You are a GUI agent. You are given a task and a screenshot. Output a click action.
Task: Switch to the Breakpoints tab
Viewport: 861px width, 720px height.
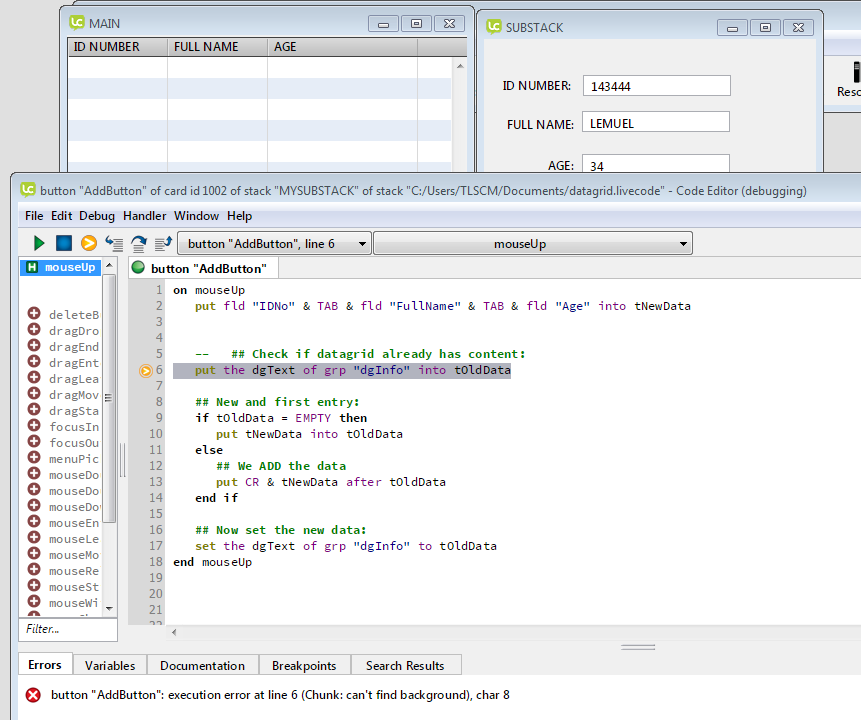point(304,665)
